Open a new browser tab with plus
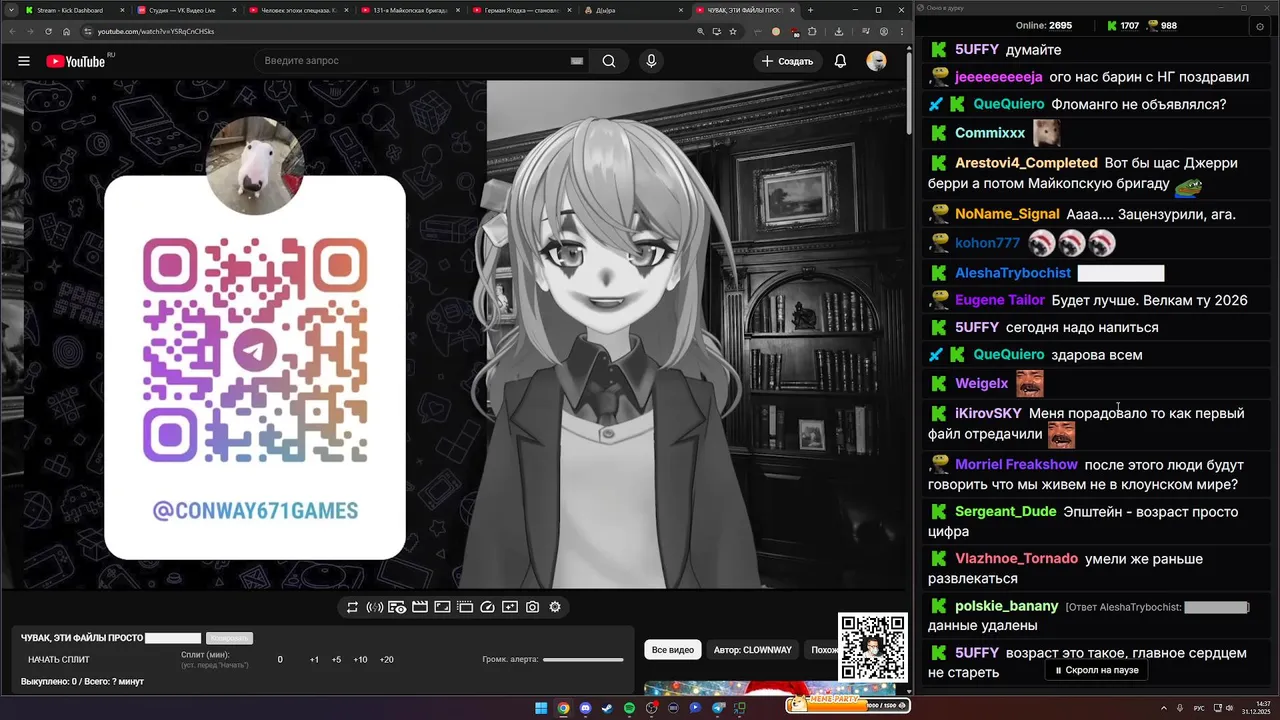 click(811, 10)
